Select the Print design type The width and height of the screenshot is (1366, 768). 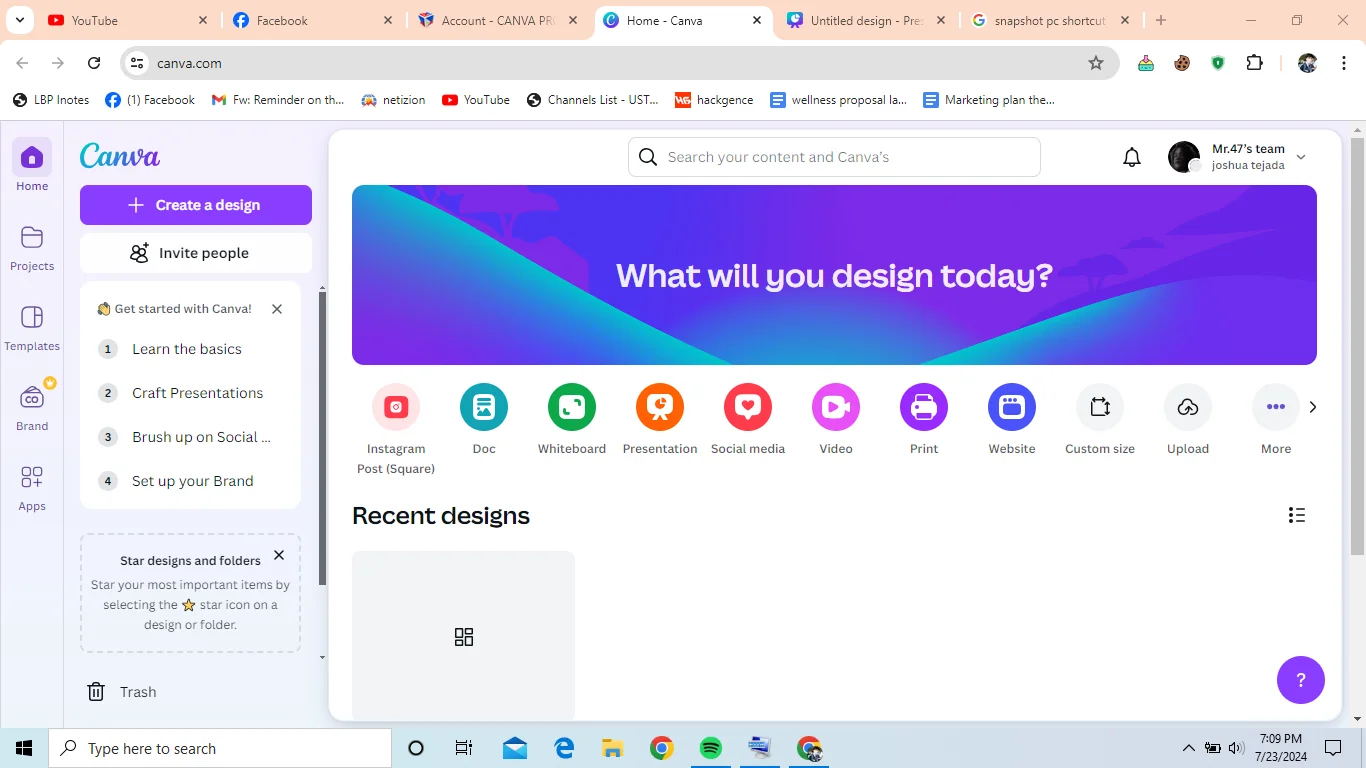click(924, 407)
